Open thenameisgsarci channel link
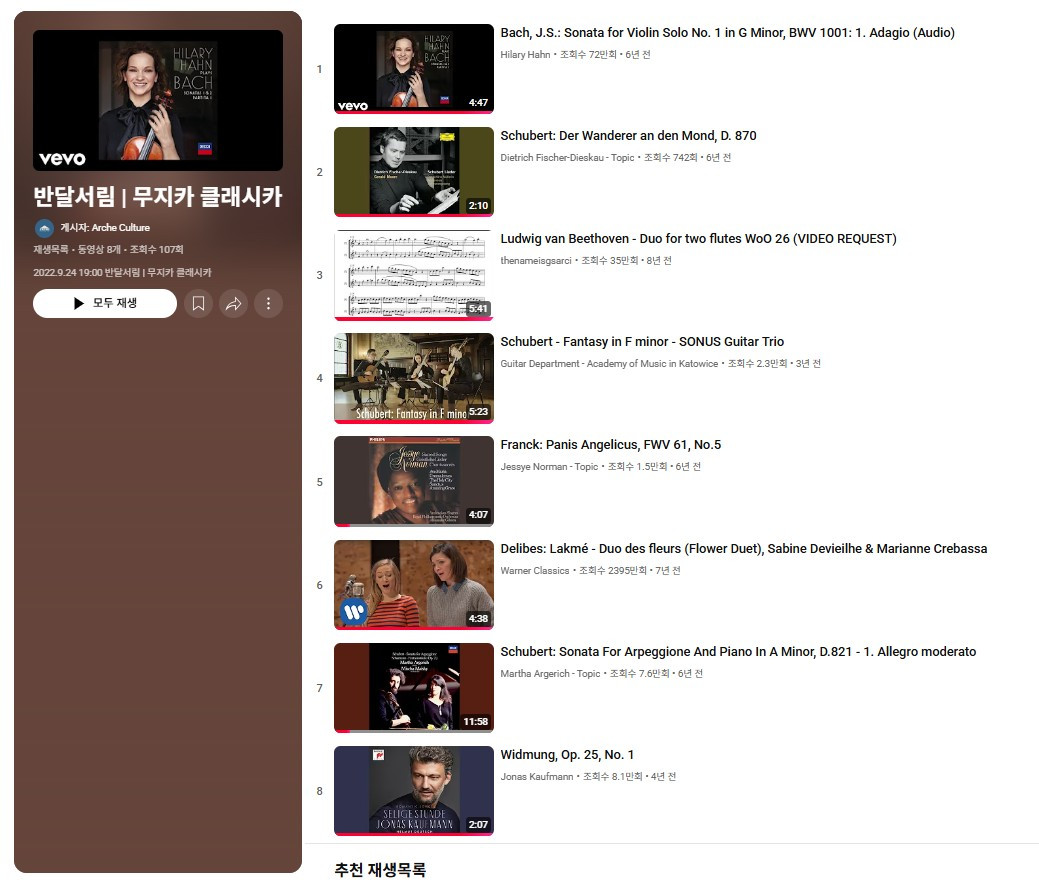1039x884 pixels. tap(535, 260)
